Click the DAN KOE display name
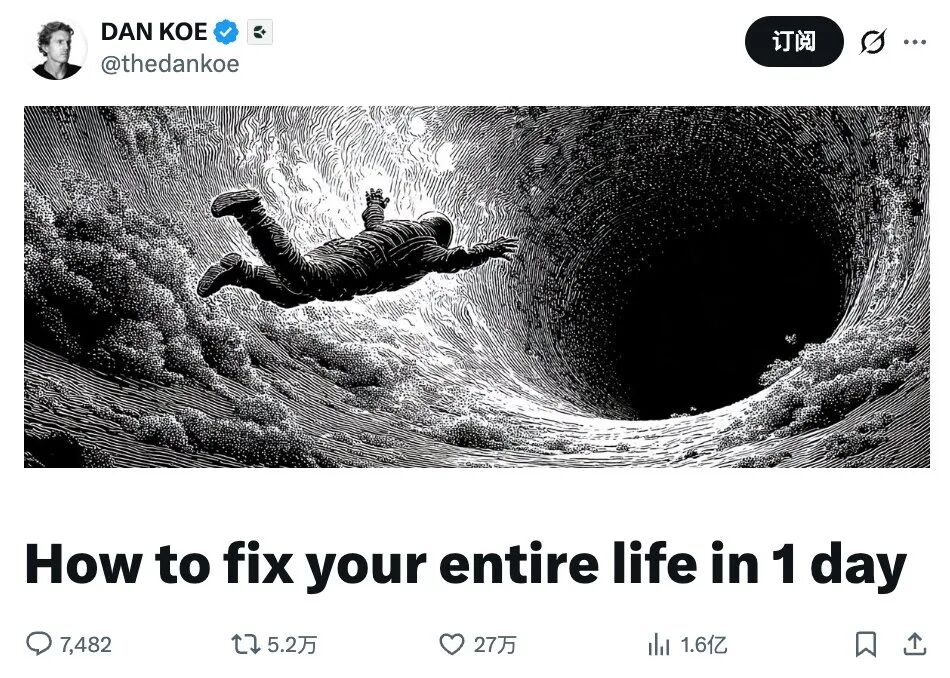 tap(154, 32)
